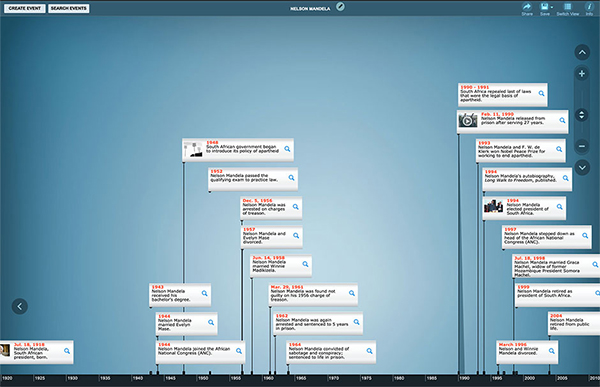Magnify the 1944 joined the ANC event
Screen dimensions: 600x387
click(x=239, y=351)
